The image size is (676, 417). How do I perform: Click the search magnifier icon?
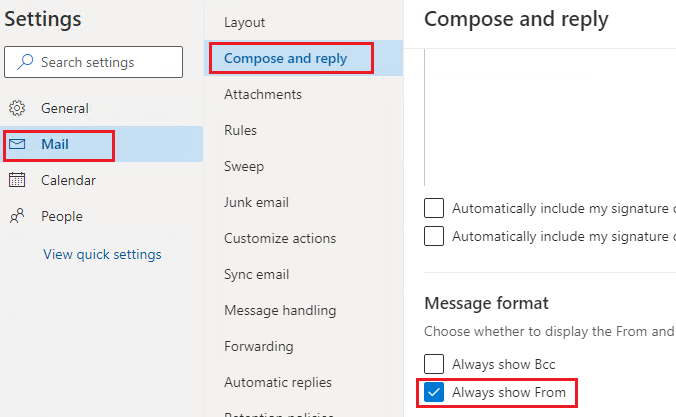[25, 62]
